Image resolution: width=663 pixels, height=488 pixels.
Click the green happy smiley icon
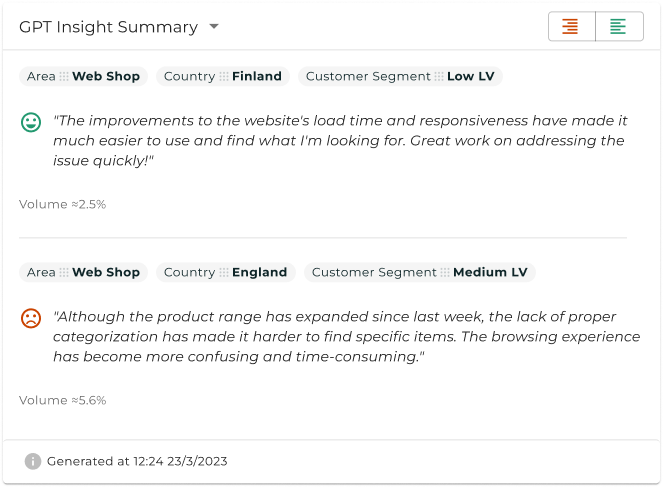31,122
